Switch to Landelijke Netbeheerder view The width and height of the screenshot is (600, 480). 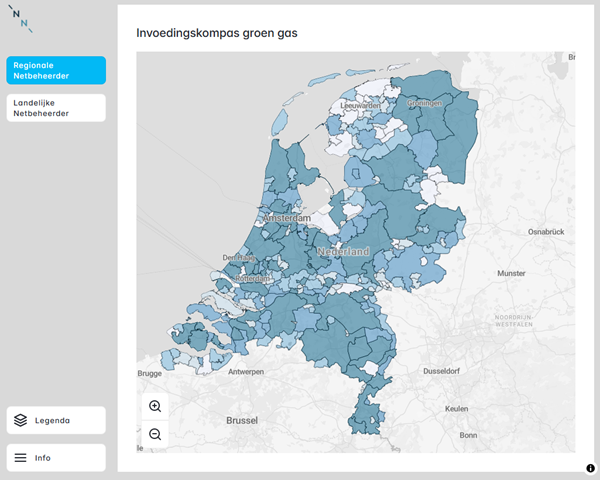[x=56, y=108]
